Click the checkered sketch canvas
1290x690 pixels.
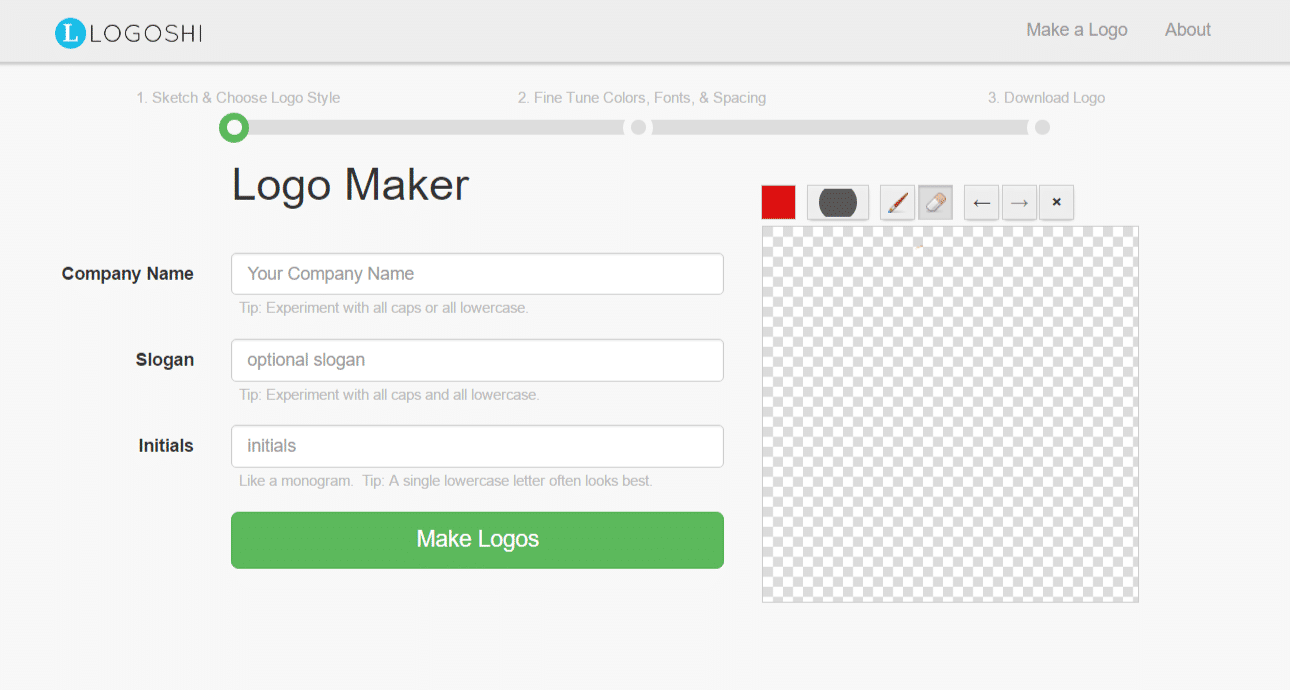950,414
